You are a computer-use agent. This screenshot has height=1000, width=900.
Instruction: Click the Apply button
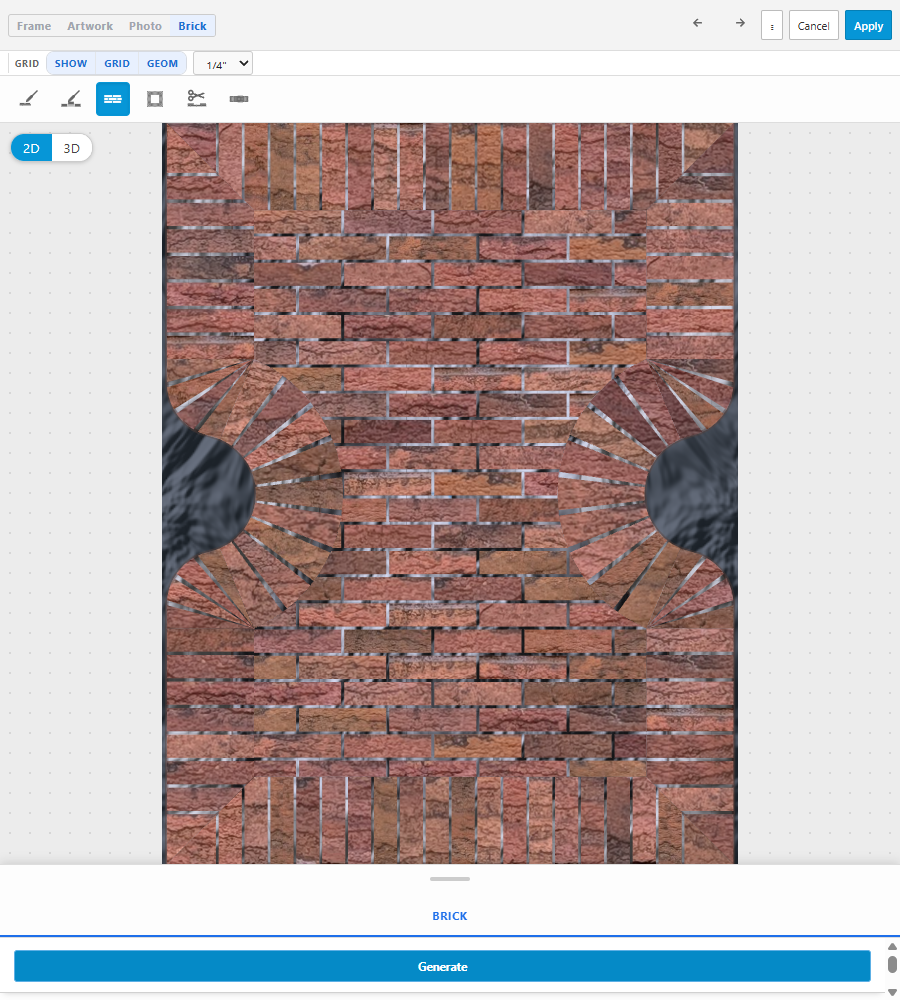[868, 26]
